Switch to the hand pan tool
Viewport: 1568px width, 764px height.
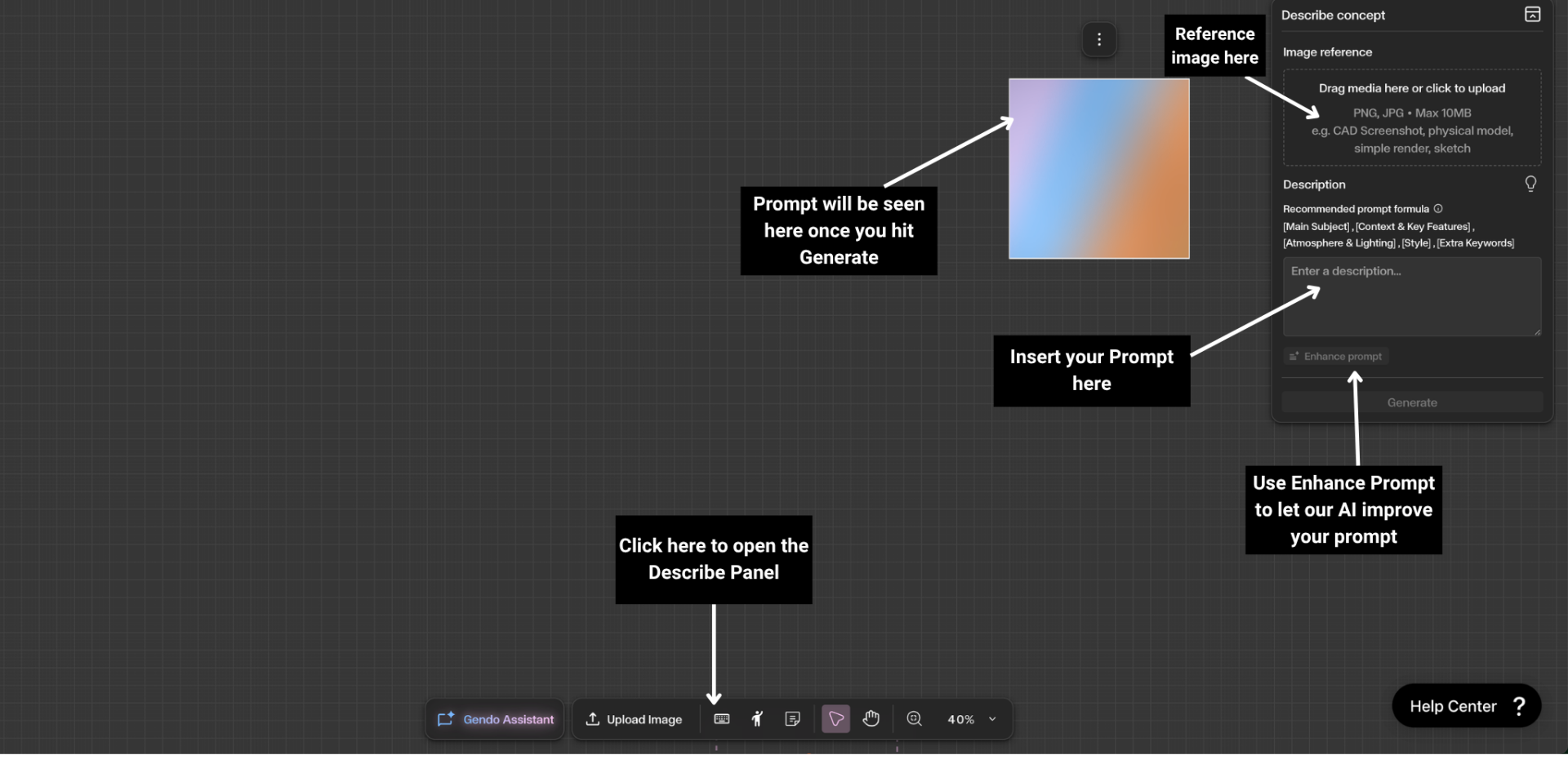coord(871,719)
